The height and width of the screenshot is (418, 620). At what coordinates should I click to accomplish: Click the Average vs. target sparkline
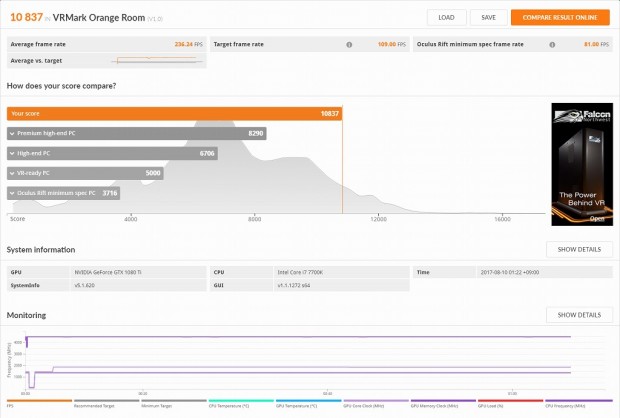point(157,61)
